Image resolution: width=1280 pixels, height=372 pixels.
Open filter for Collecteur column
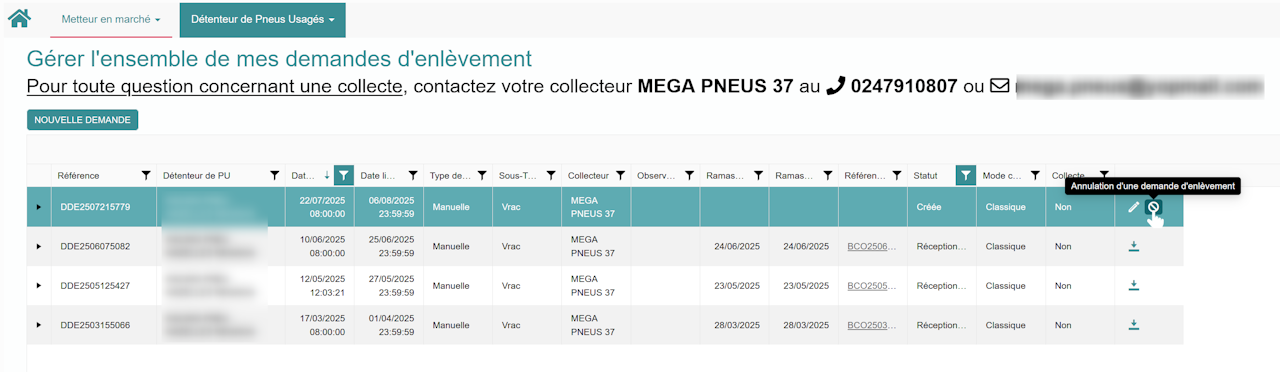620,175
